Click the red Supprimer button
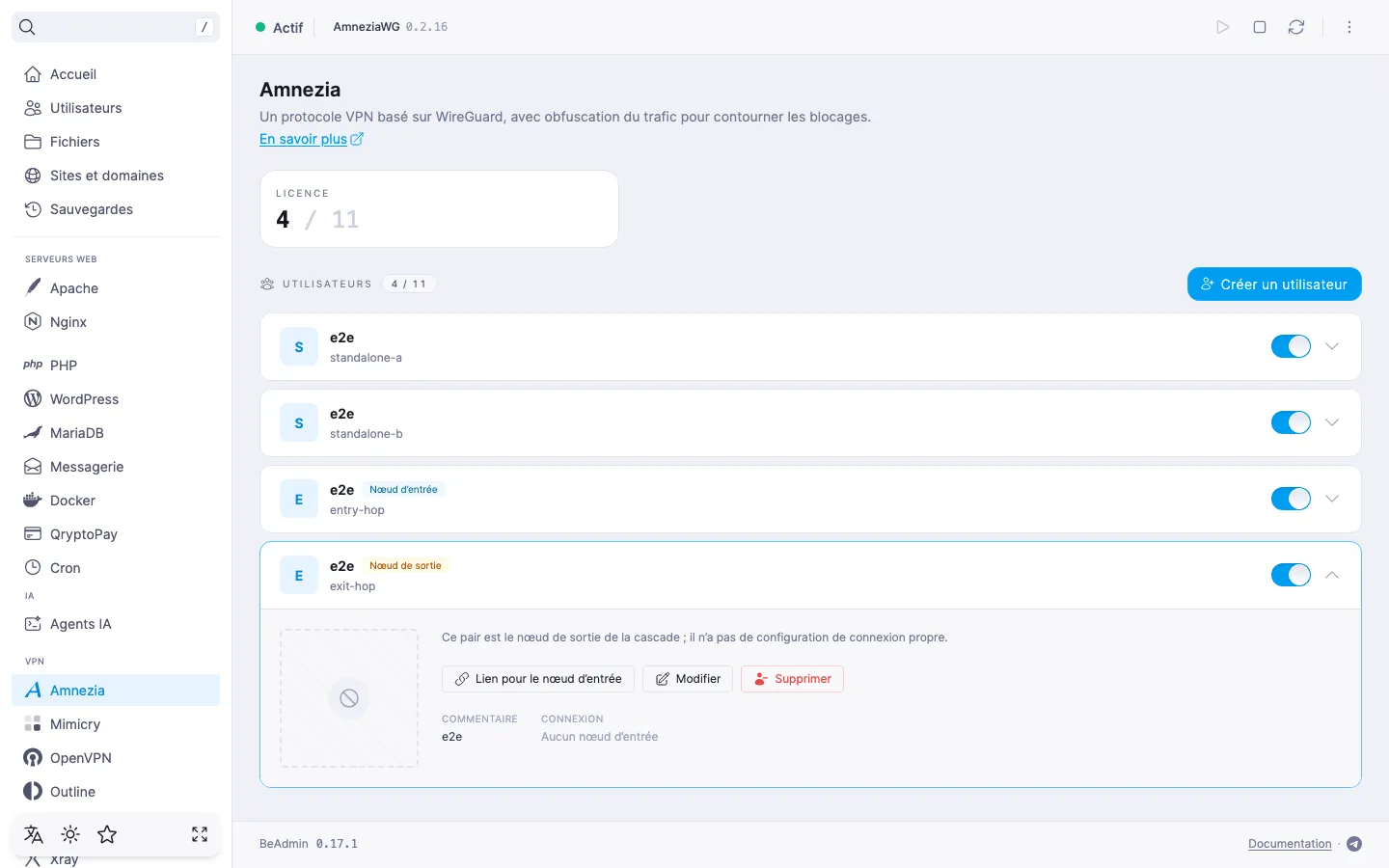The image size is (1389, 868). pyautogui.click(x=792, y=679)
